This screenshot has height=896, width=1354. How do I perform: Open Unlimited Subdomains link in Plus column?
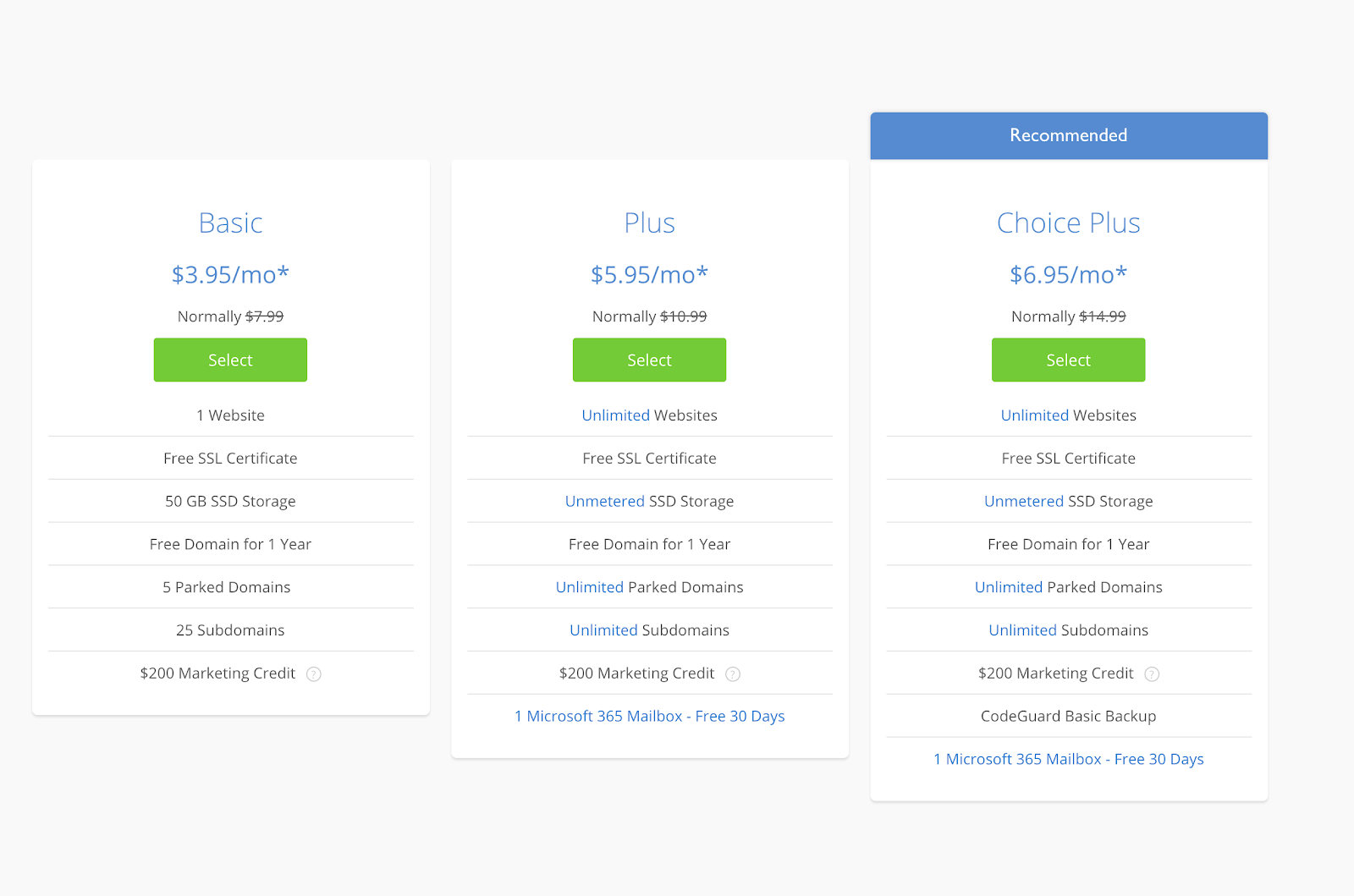(x=603, y=629)
